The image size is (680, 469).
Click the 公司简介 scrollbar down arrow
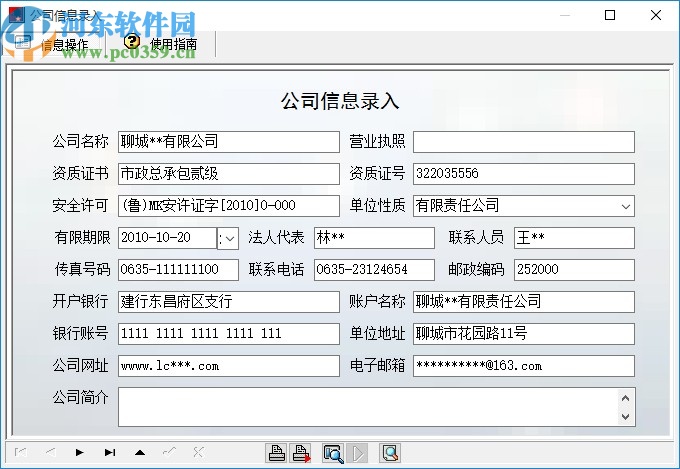point(625,417)
